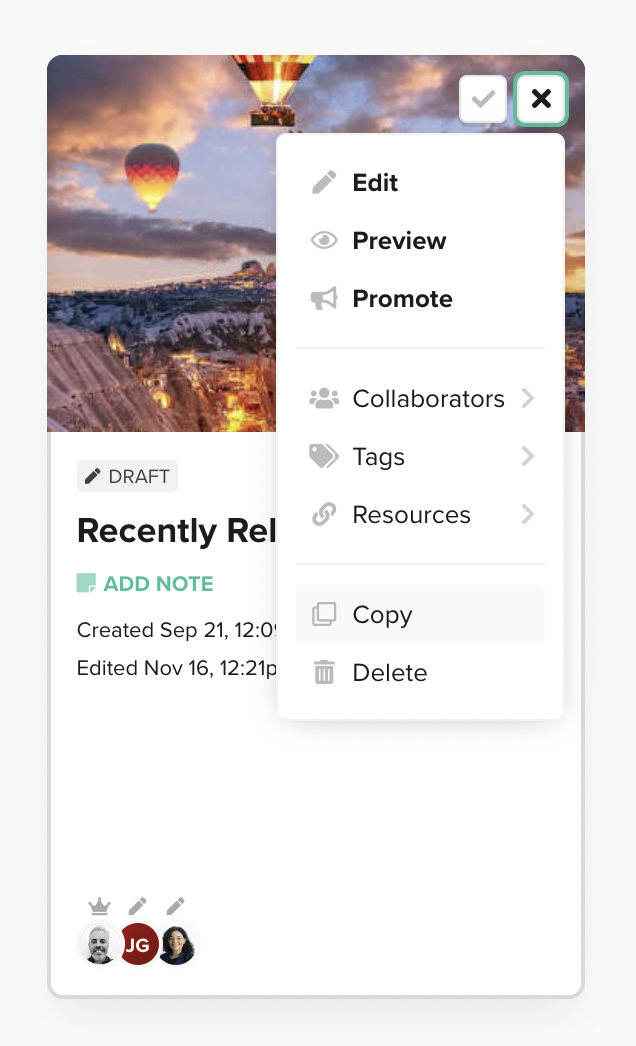The height and width of the screenshot is (1046, 636).
Task: Expand the Tags submenu chevron
Action: 528,456
